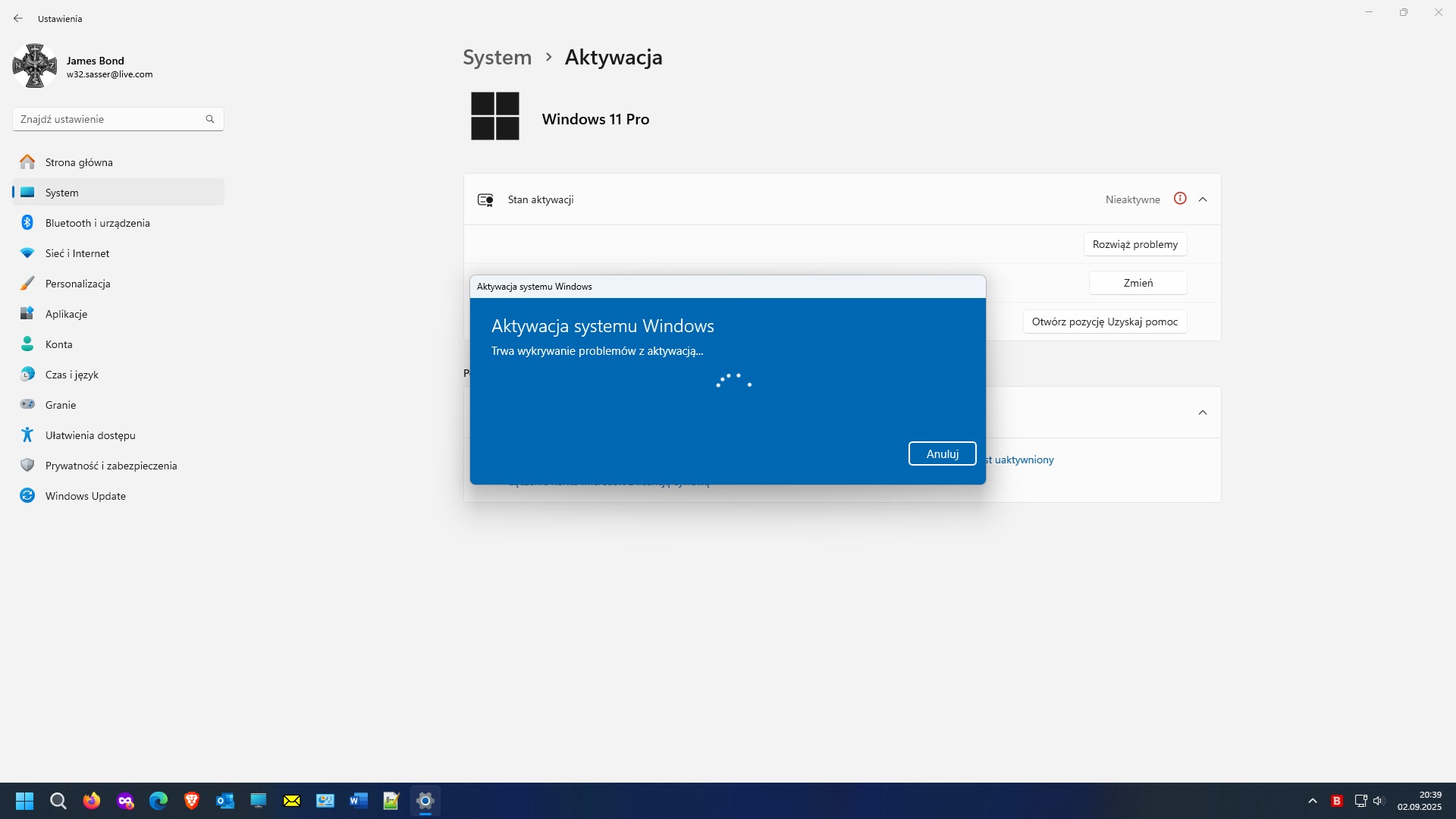Click the Windows 11 Pro edition text
The width and height of the screenshot is (1456, 819).
point(595,119)
